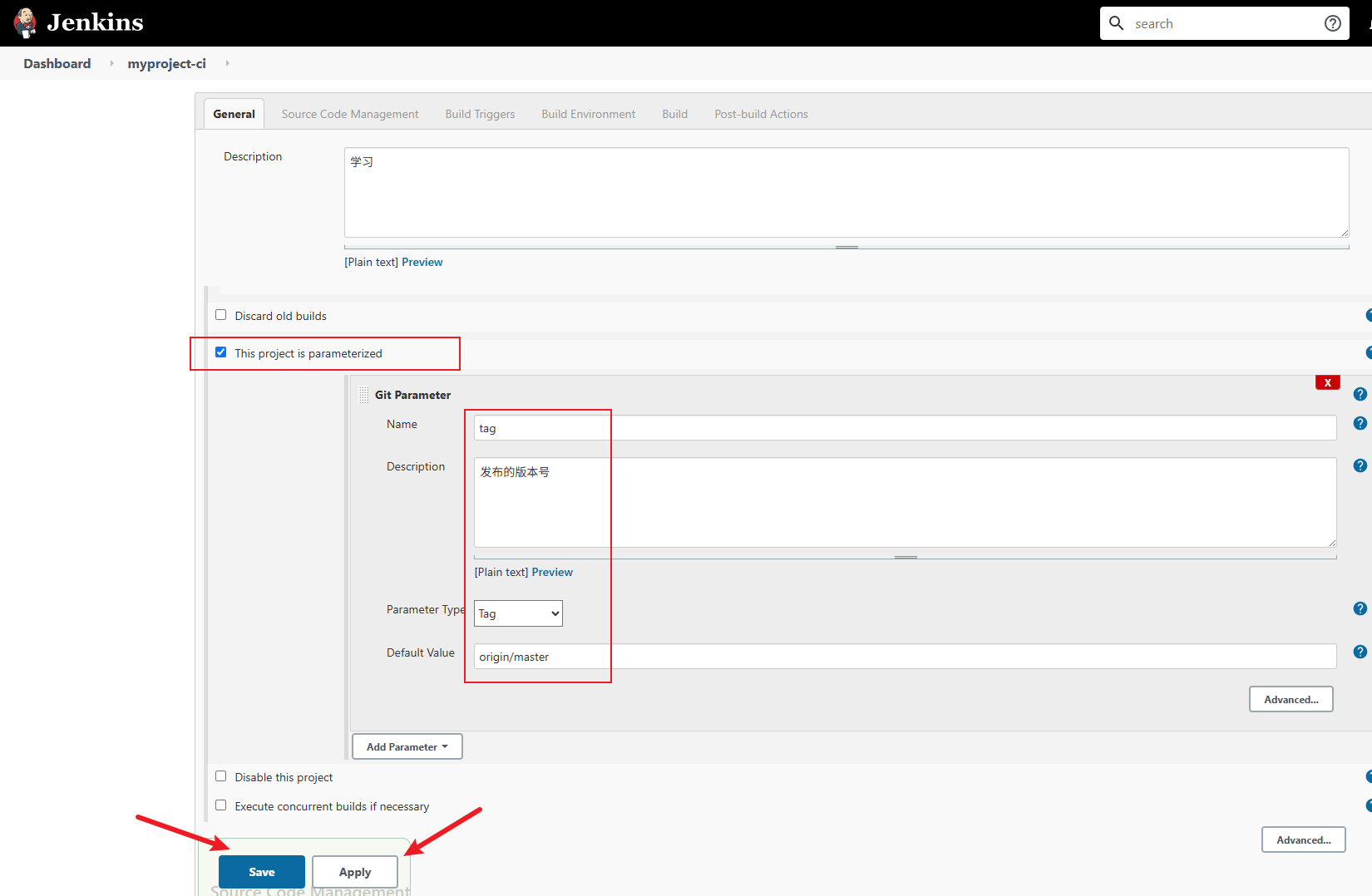Click the Jenkins butler logo icon

point(25,22)
